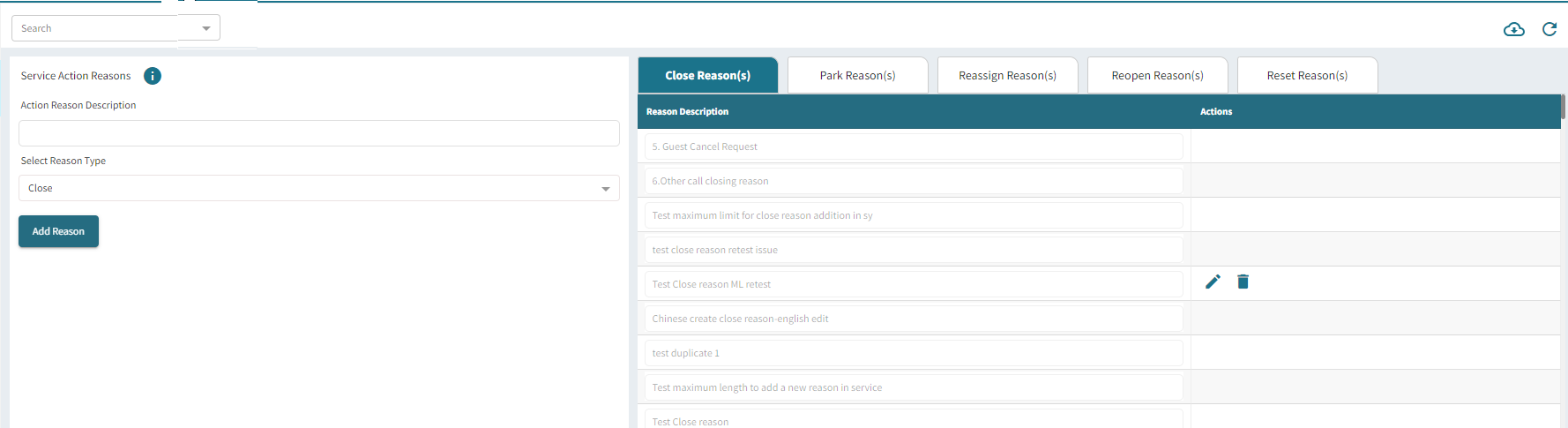
Task: Click the 'Test Close reason ML retest' field
Action: tap(913, 284)
